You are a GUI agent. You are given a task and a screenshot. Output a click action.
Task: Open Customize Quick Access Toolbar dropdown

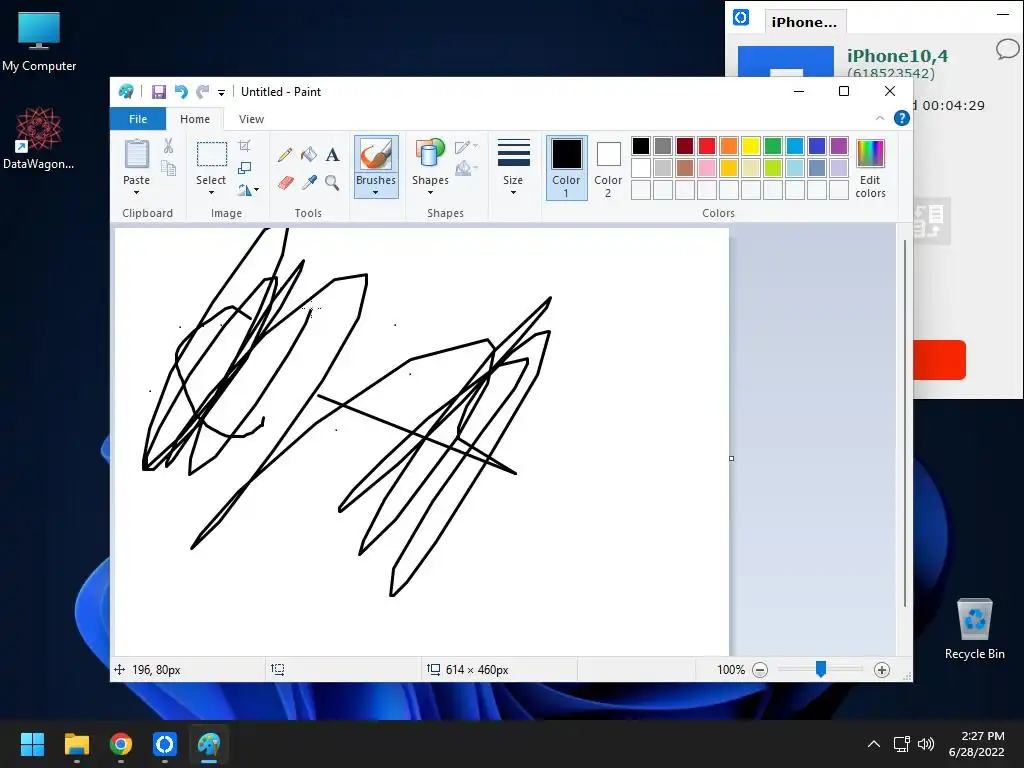point(221,93)
